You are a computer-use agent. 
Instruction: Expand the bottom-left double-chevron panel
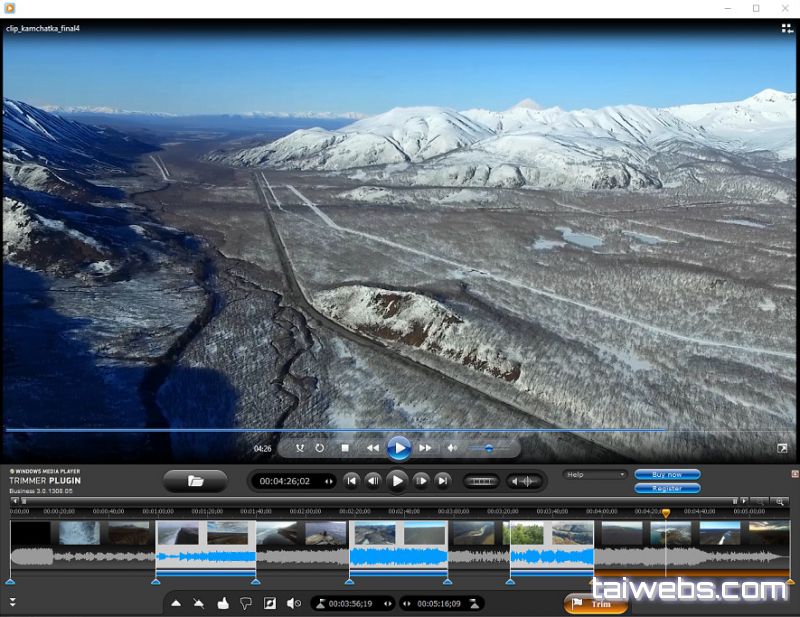tap(12, 602)
